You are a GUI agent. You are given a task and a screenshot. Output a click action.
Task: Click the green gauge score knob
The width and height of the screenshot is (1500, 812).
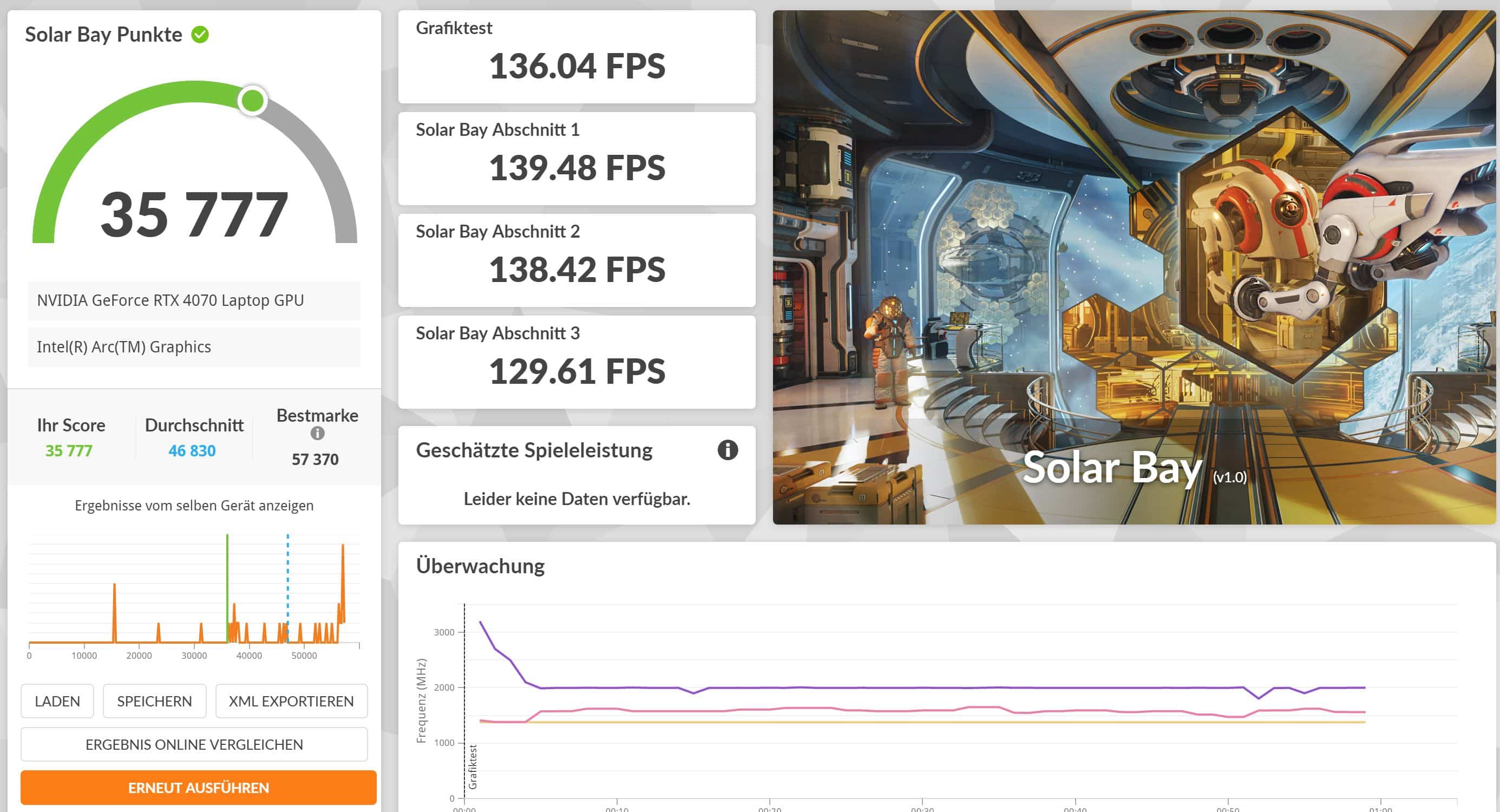tap(253, 101)
